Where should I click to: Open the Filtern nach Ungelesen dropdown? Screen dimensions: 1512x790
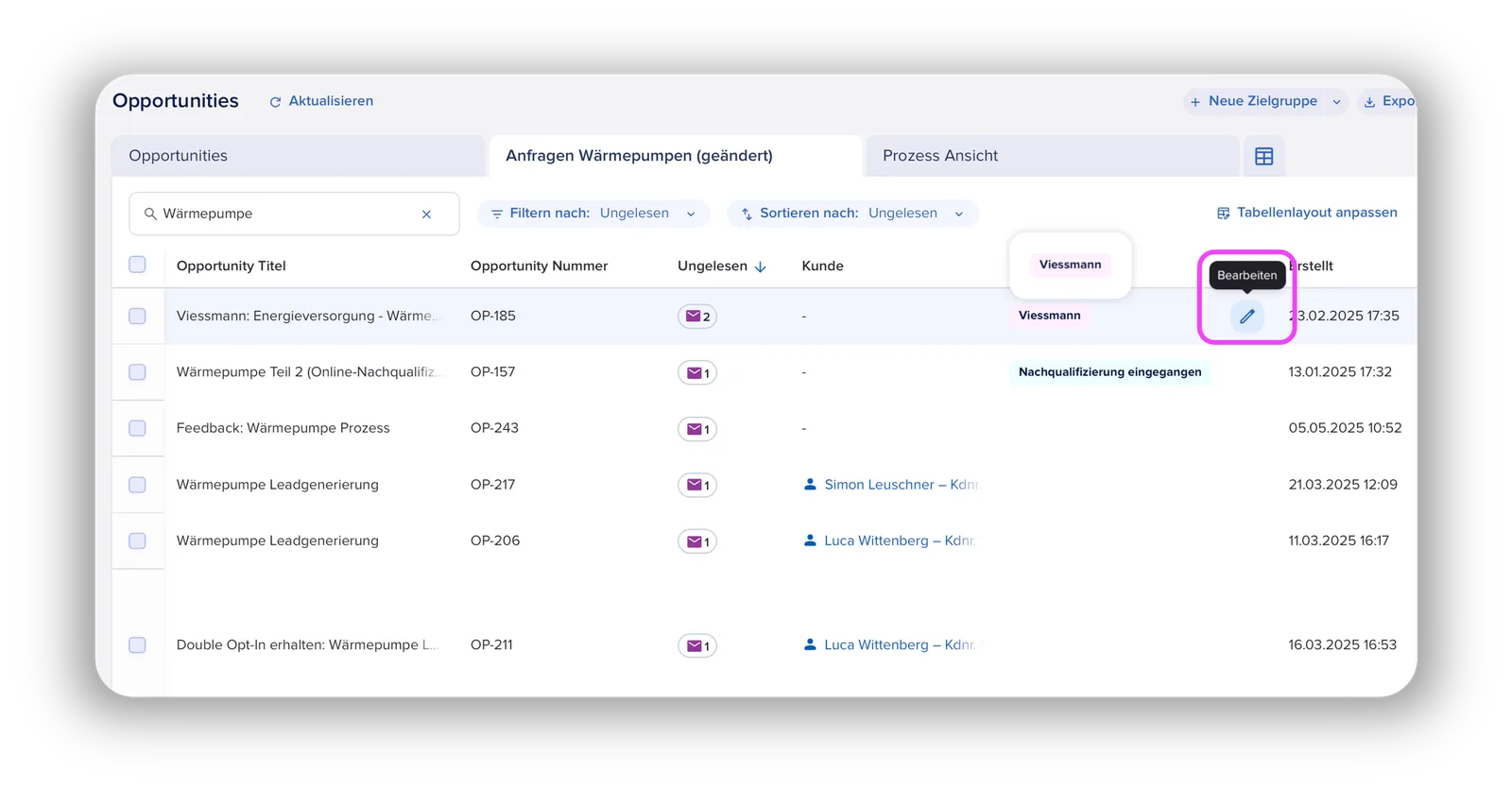[593, 214]
